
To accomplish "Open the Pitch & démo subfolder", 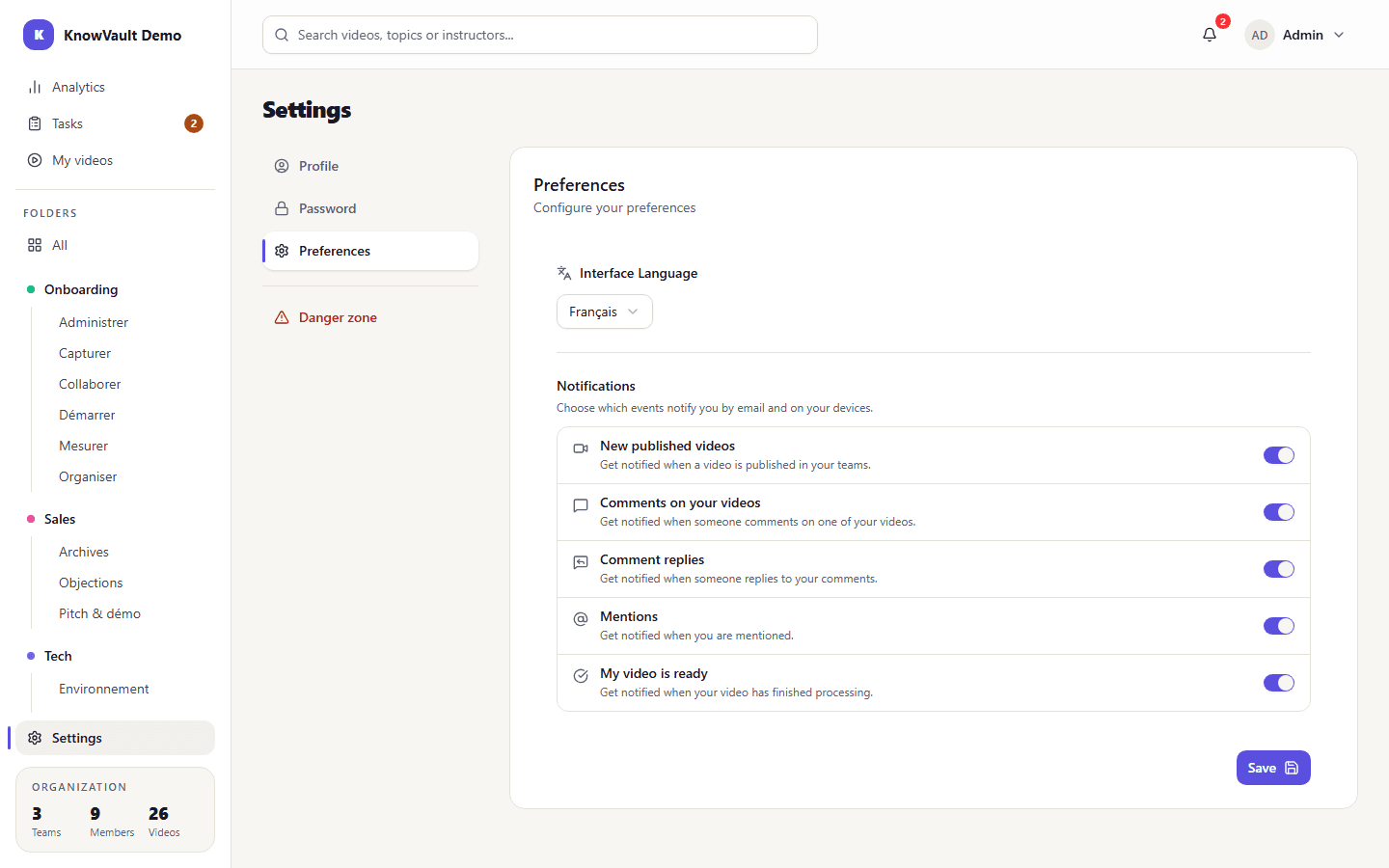I will [x=99, y=613].
